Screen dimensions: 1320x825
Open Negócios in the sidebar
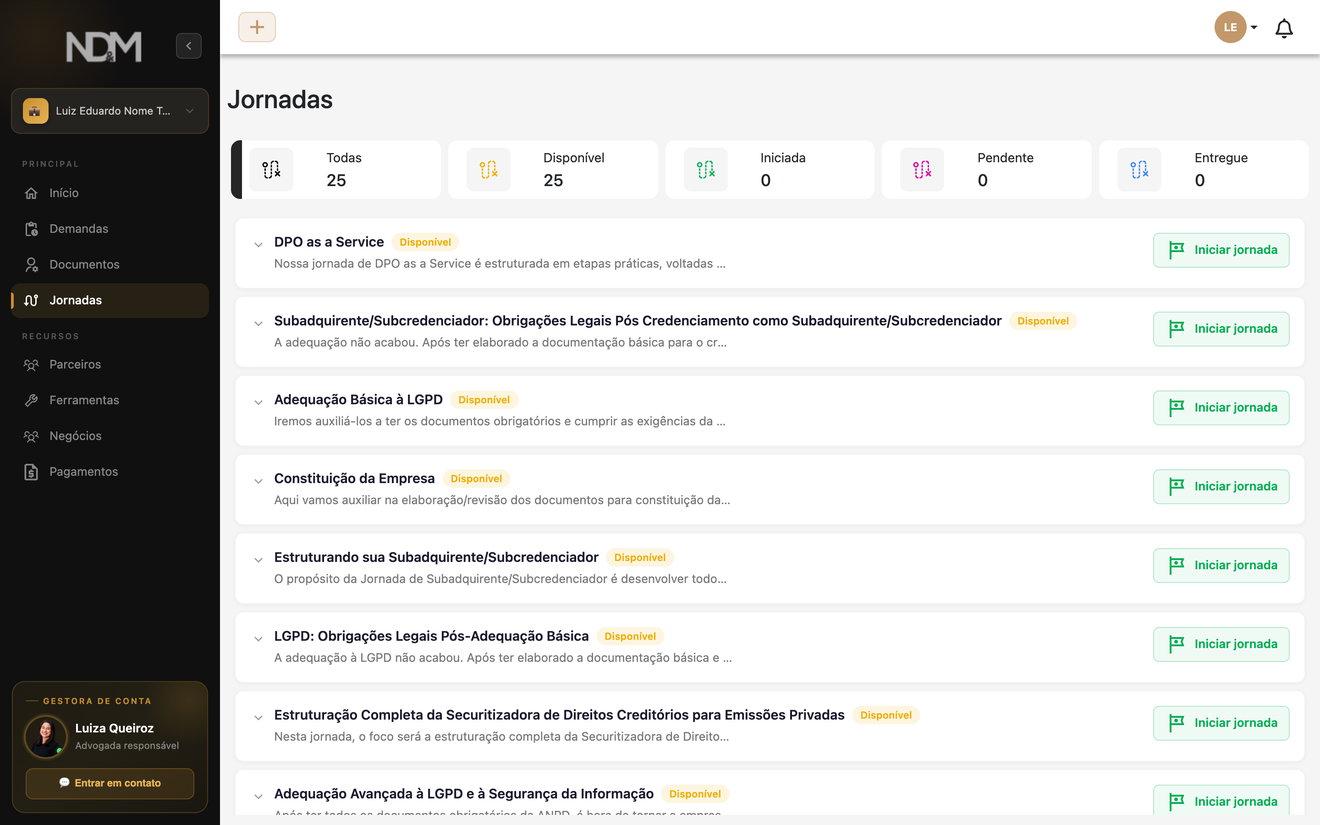point(110,436)
